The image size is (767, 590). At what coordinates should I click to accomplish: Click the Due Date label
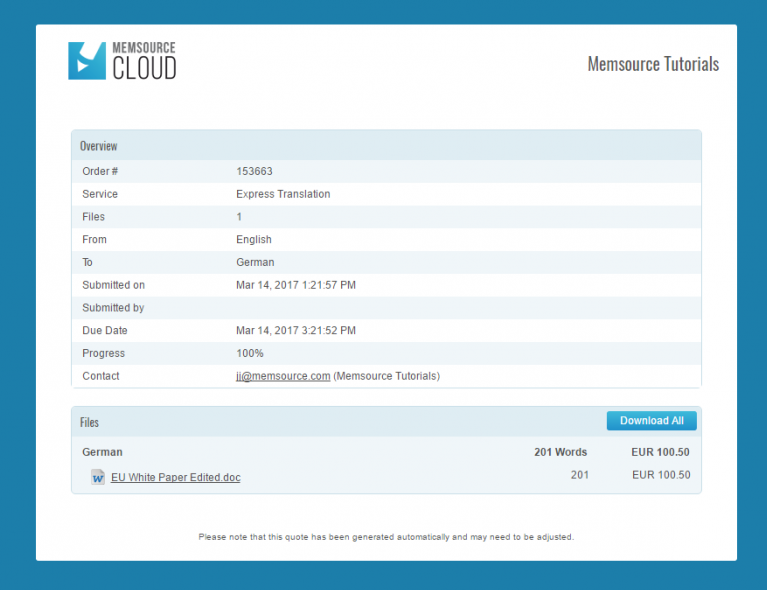105,331
